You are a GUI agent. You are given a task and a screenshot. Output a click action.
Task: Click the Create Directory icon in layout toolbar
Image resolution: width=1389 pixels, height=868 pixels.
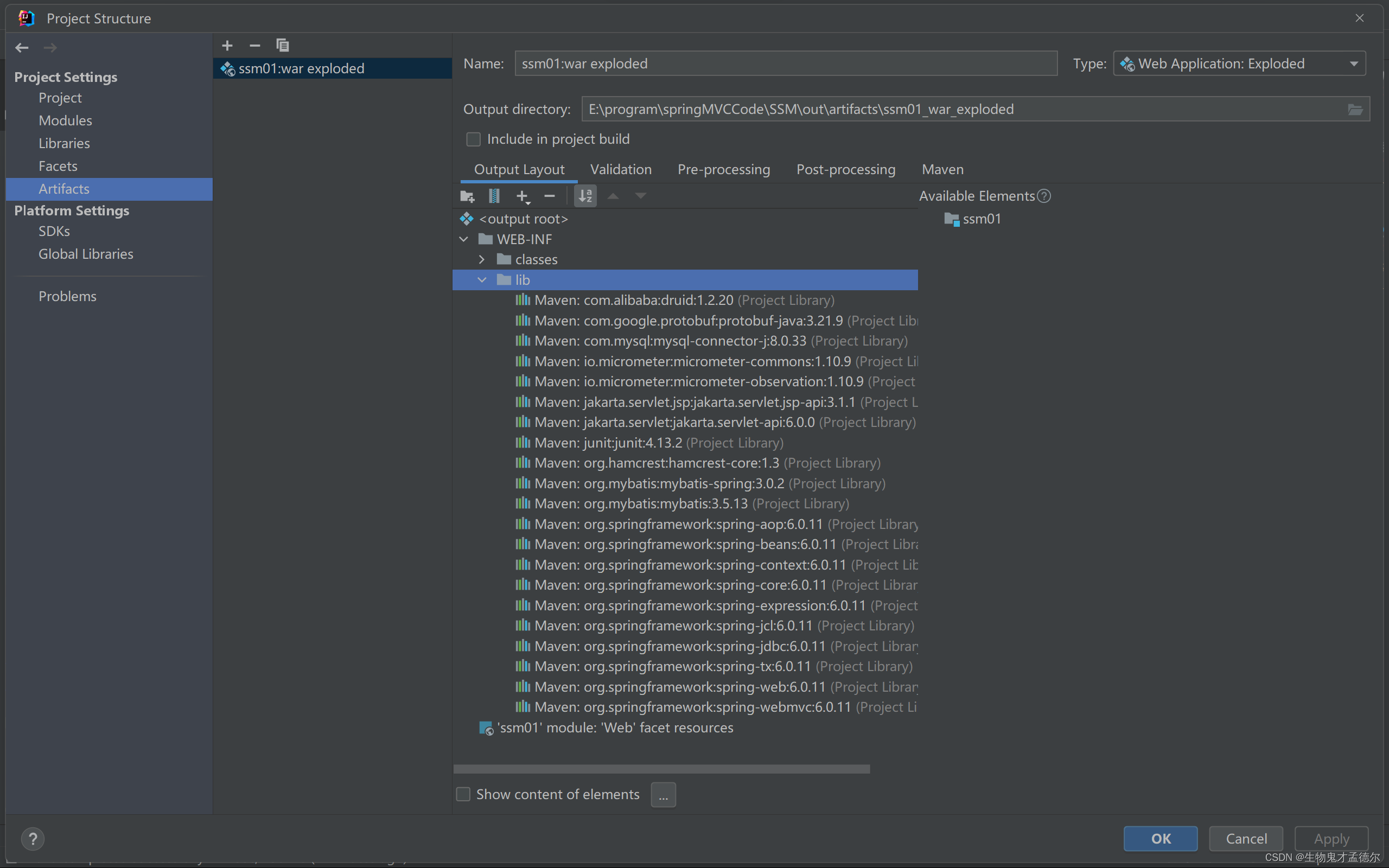click(x=467, y=196)
